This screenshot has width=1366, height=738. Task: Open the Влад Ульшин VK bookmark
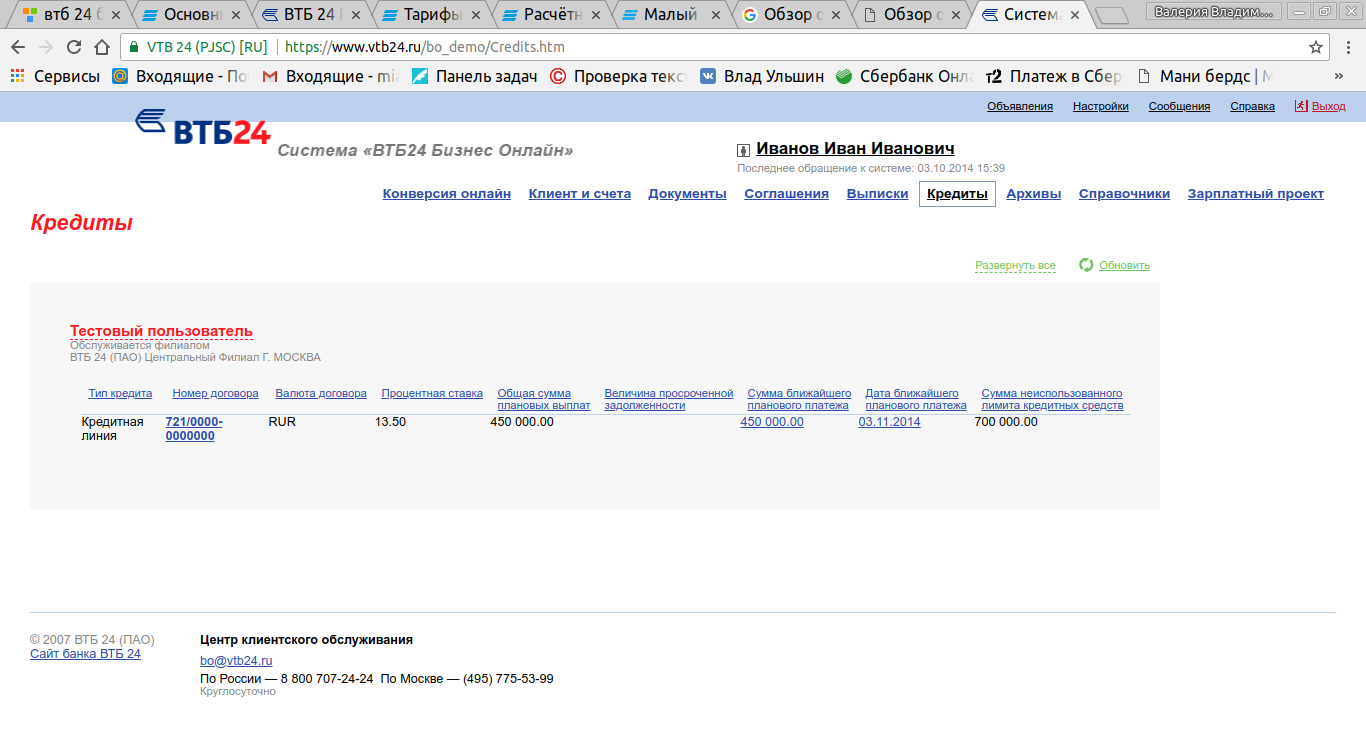761,76
